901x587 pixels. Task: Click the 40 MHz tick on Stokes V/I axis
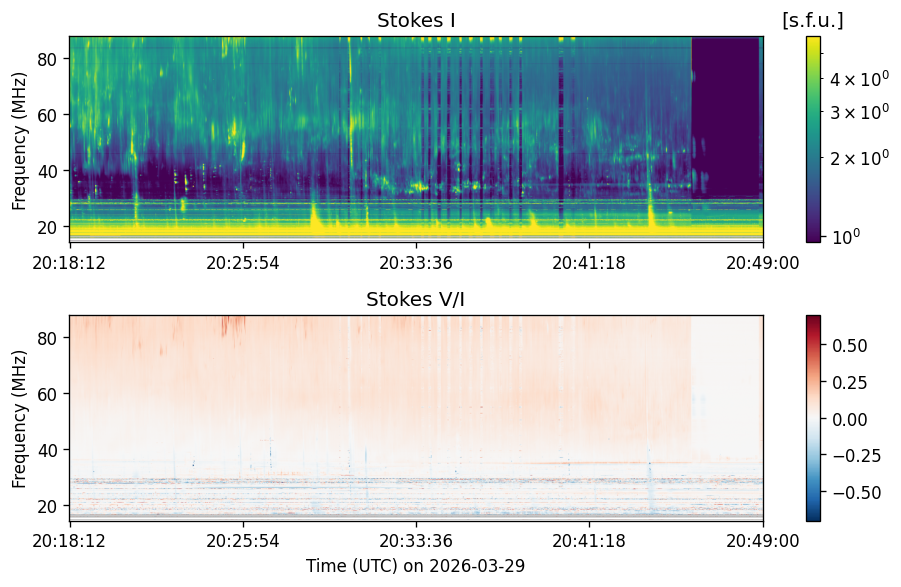48,450
